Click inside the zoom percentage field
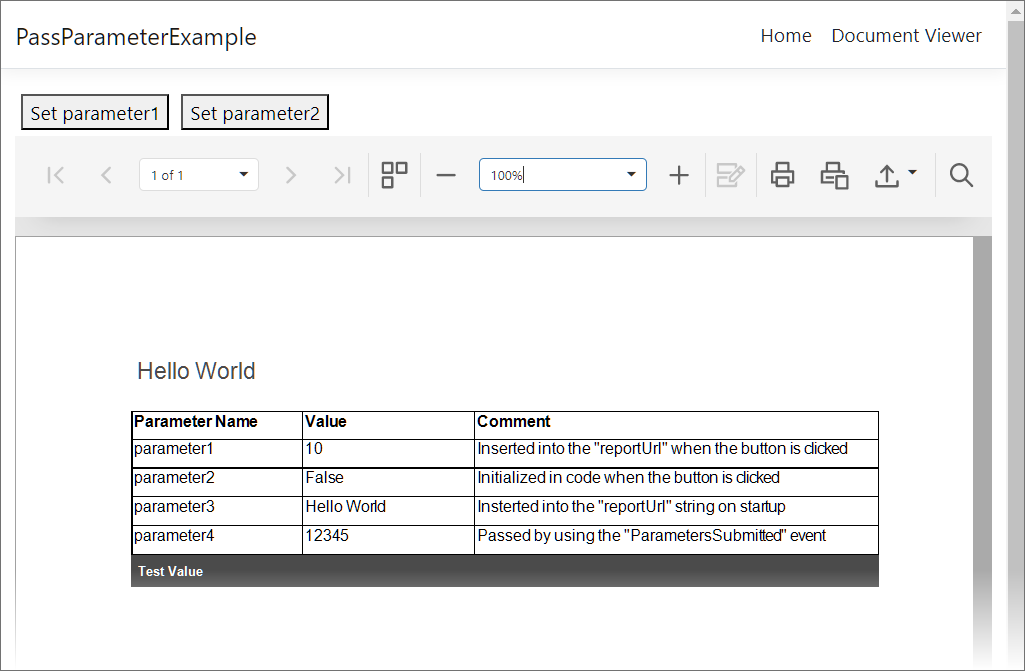This screenshot has width=1025, height=671. click(x=540, y=174)
